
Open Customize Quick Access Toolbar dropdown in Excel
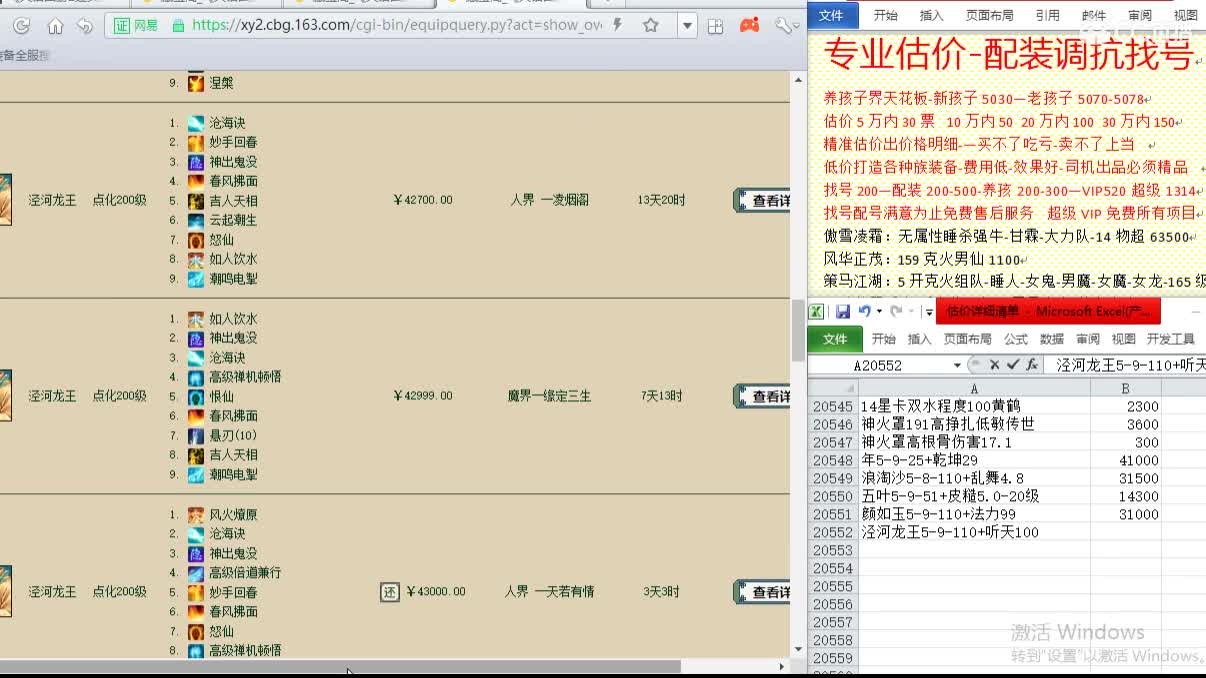tap(928, 312)
